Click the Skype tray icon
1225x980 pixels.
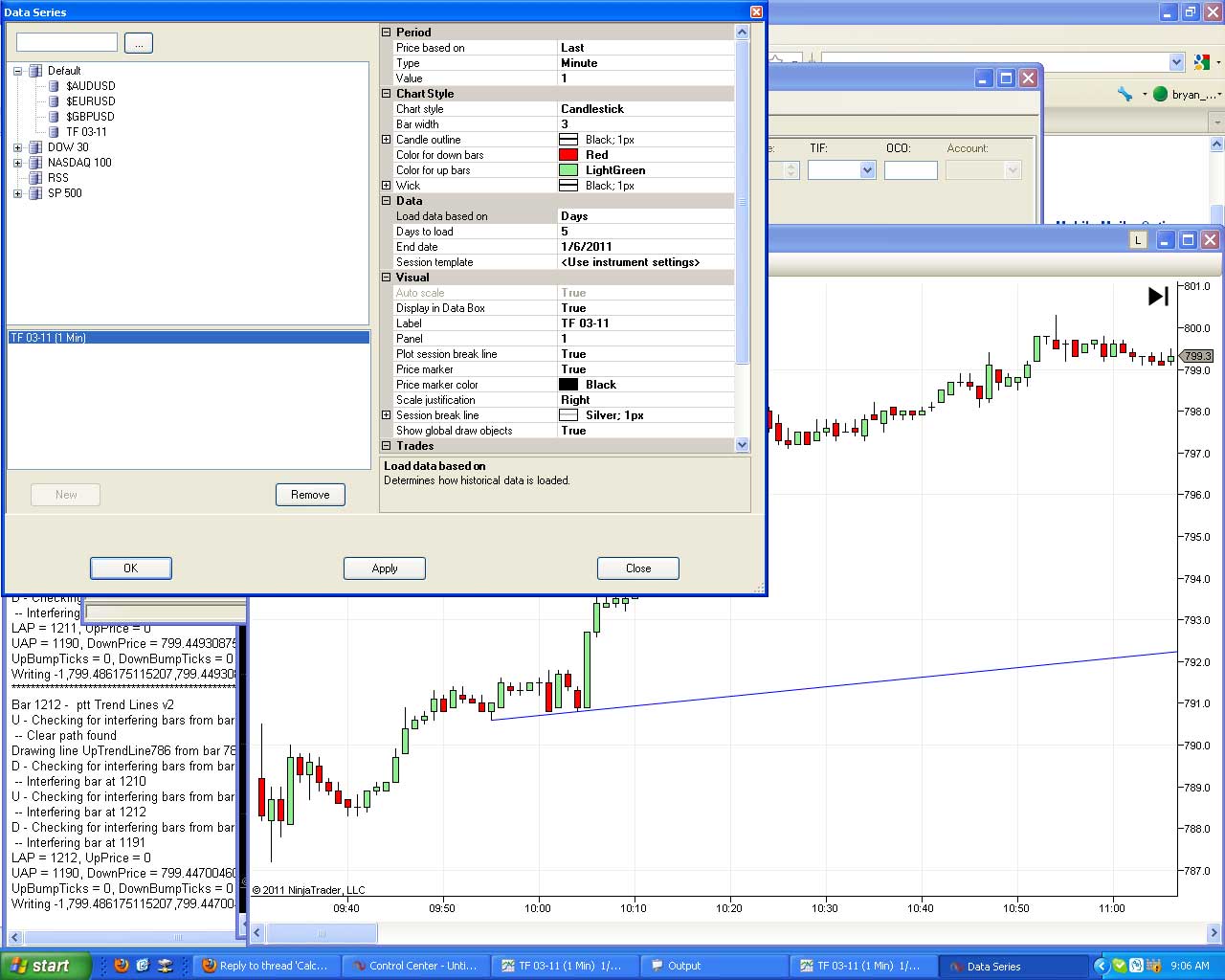pyautogui.click(x=1136, y=966)
